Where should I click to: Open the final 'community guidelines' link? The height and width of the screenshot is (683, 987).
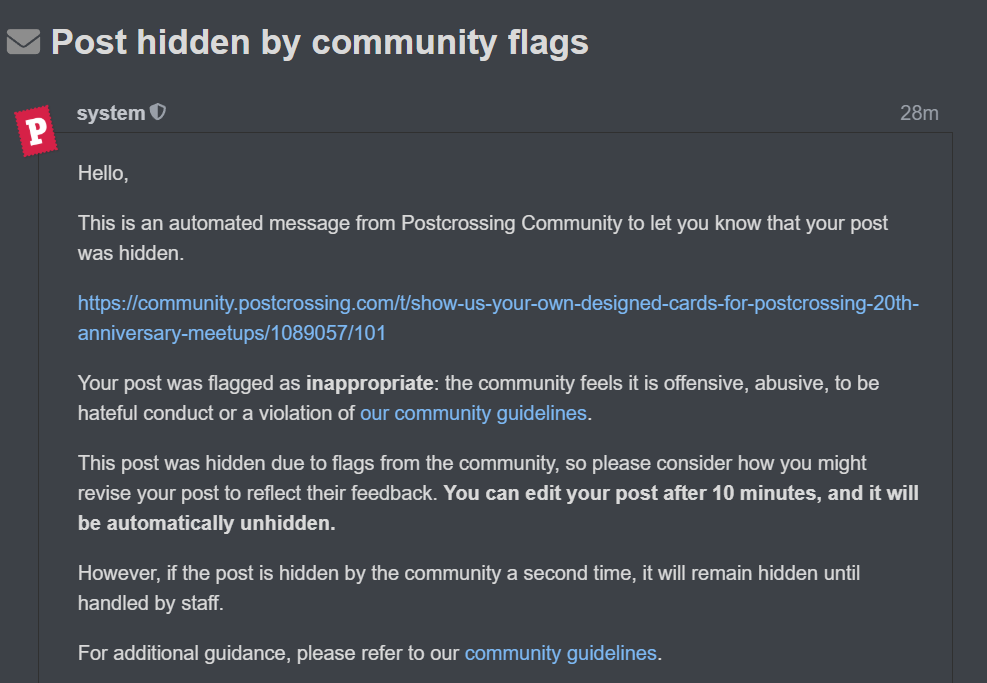tap(560, 653)
